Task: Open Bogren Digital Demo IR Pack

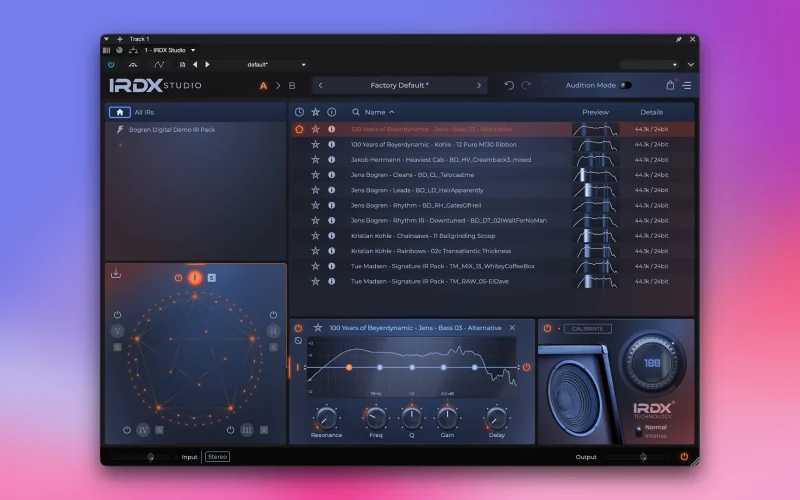Action: point(172,130)
